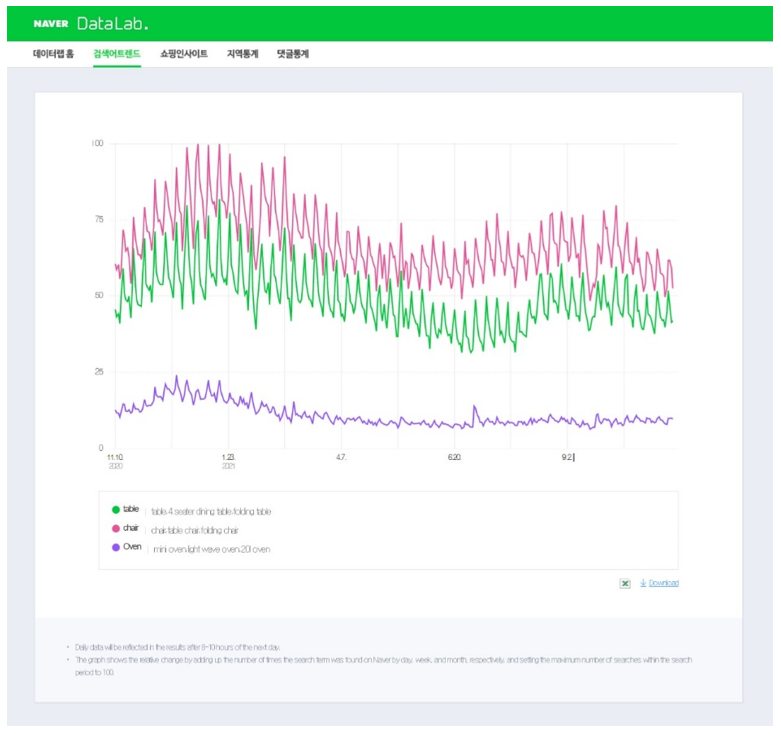This screenshot has height=734, width=781.
Task: Toggle the pink chair legend dot
Action: [116, 528]
